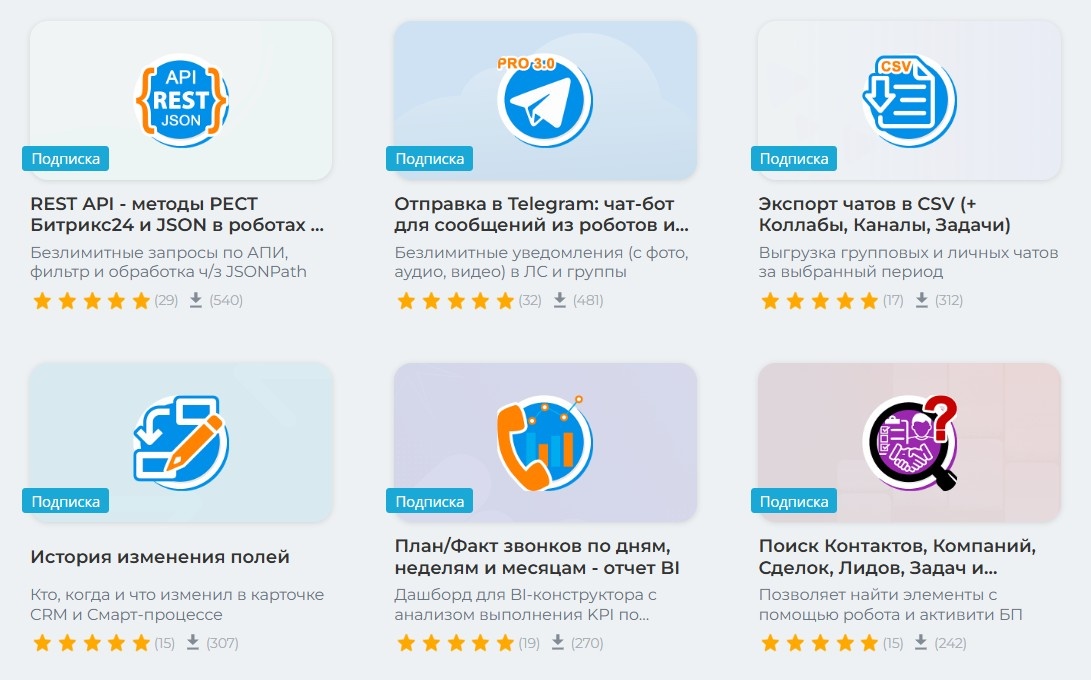Click the Telegram PRO 3.0 app icon
The height and width of the screenshot is (680, 1091).
[544, 99]
